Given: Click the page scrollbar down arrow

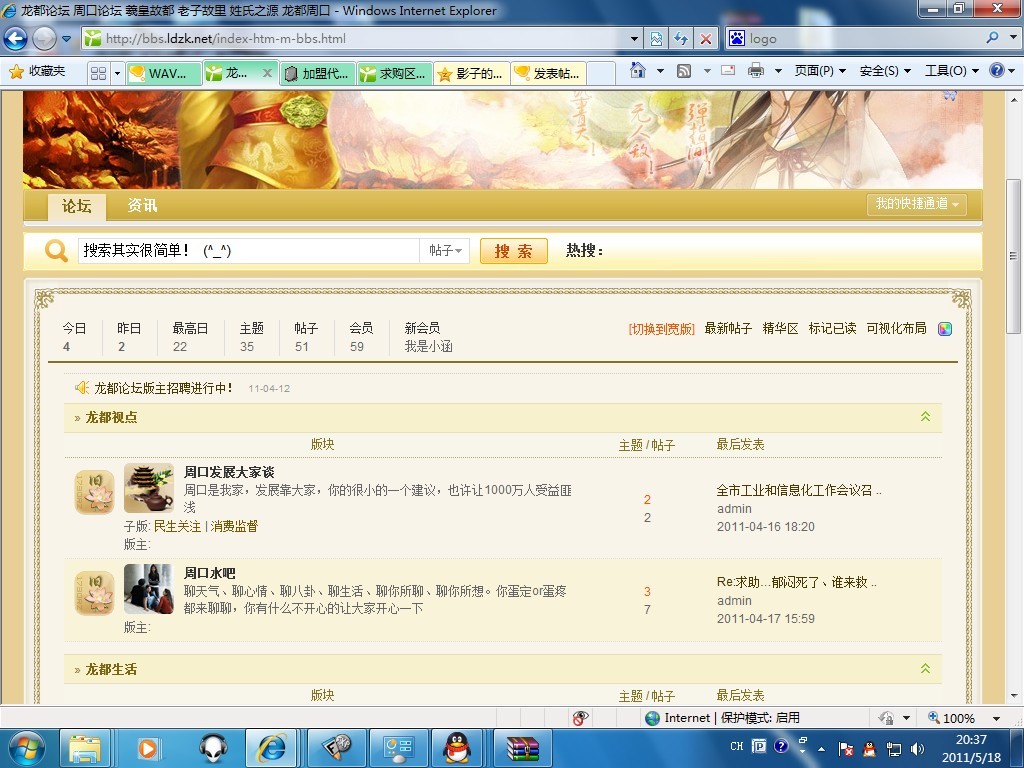Looking at the screenshot, I should point(1014,696).
